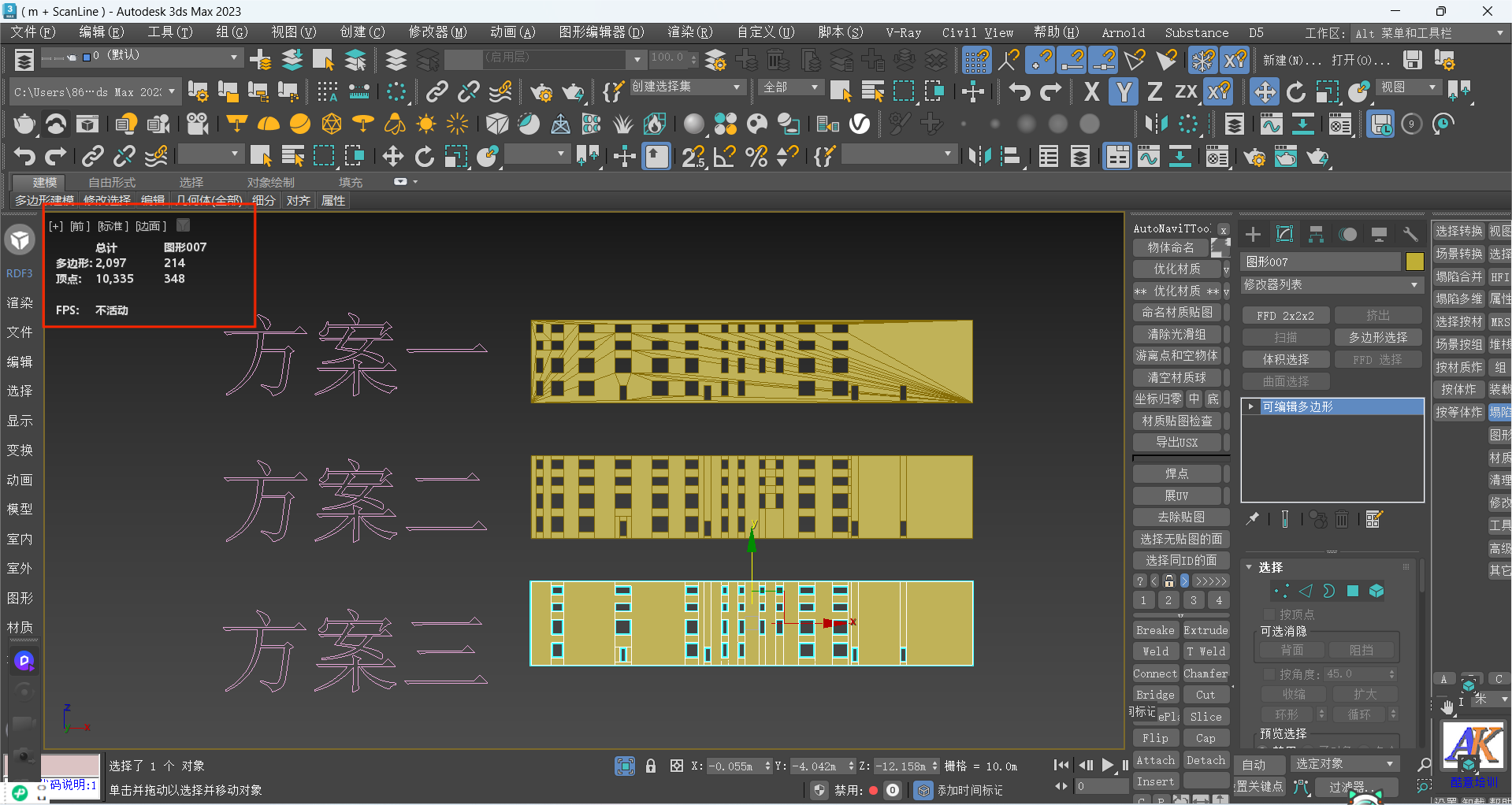Select Element sub-object level icon
Image resolution: width=1512 pixels, height=805 pixels.
pyautogui.click(x=1376, y=591)
